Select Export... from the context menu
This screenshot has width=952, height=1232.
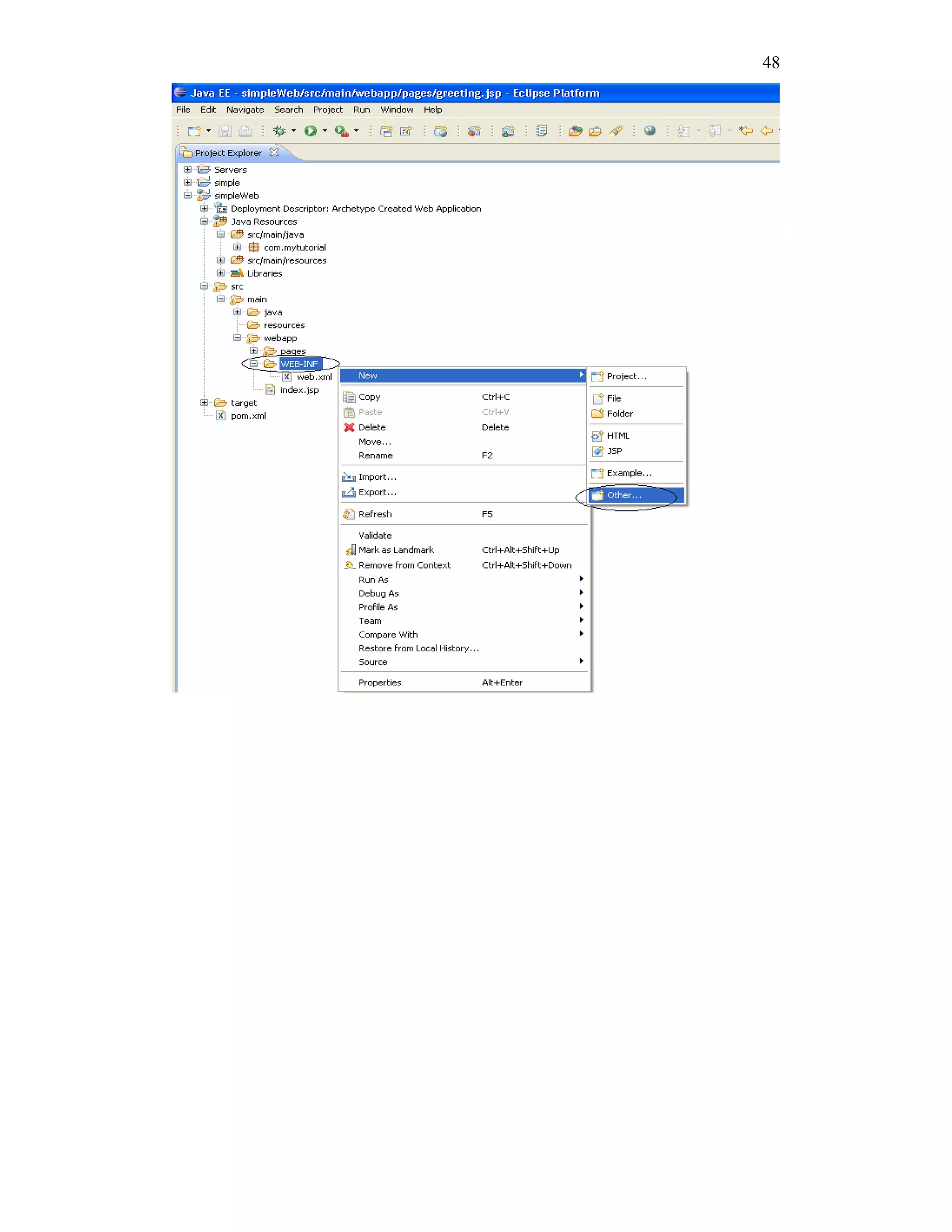(463, 492)
